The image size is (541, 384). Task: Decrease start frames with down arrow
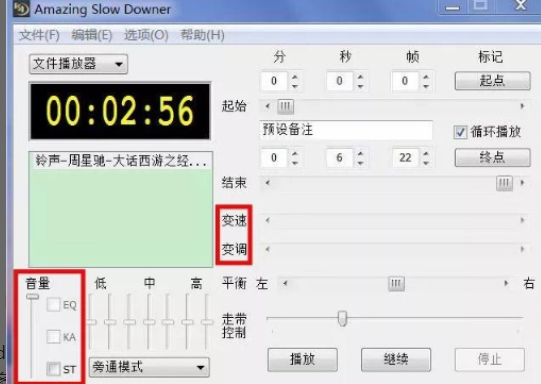click(x=426, y=86)
